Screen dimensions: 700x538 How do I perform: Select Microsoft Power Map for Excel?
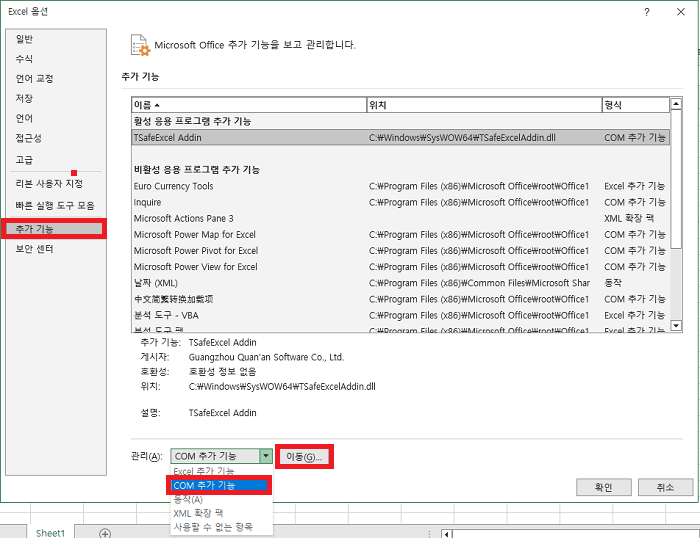[401, 234]
